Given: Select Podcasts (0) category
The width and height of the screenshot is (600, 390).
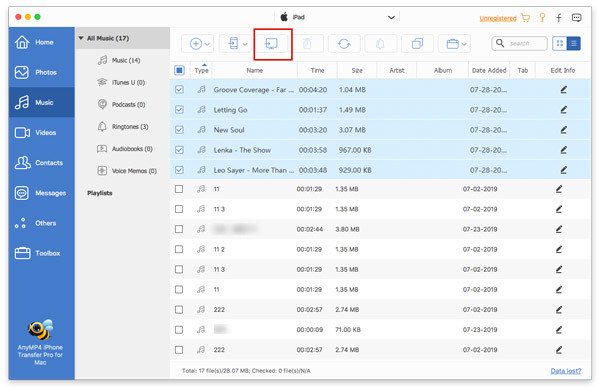Looking at the screenshot, I should click(121, 105).
